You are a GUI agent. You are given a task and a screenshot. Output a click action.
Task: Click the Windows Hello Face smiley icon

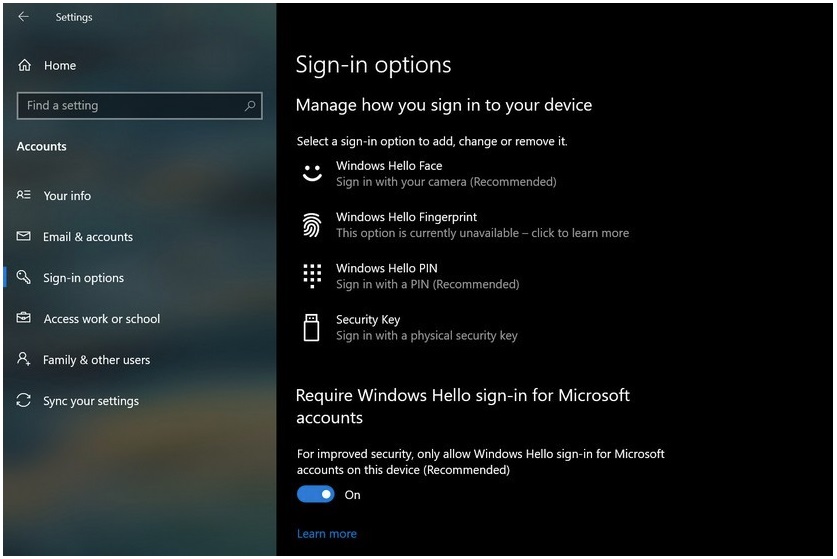[312, 173]
